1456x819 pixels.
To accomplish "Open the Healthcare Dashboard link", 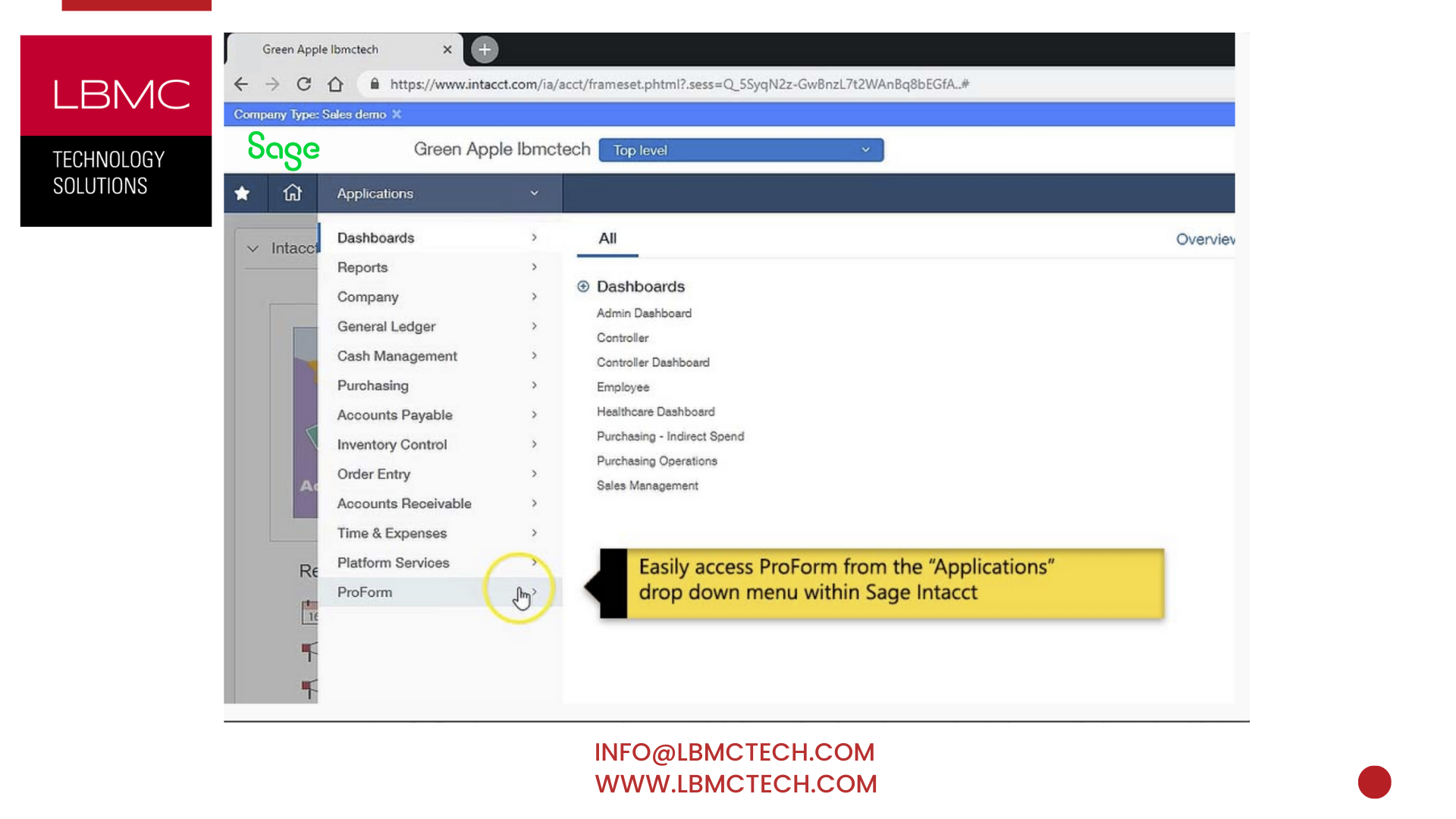I will click(655, 412).
